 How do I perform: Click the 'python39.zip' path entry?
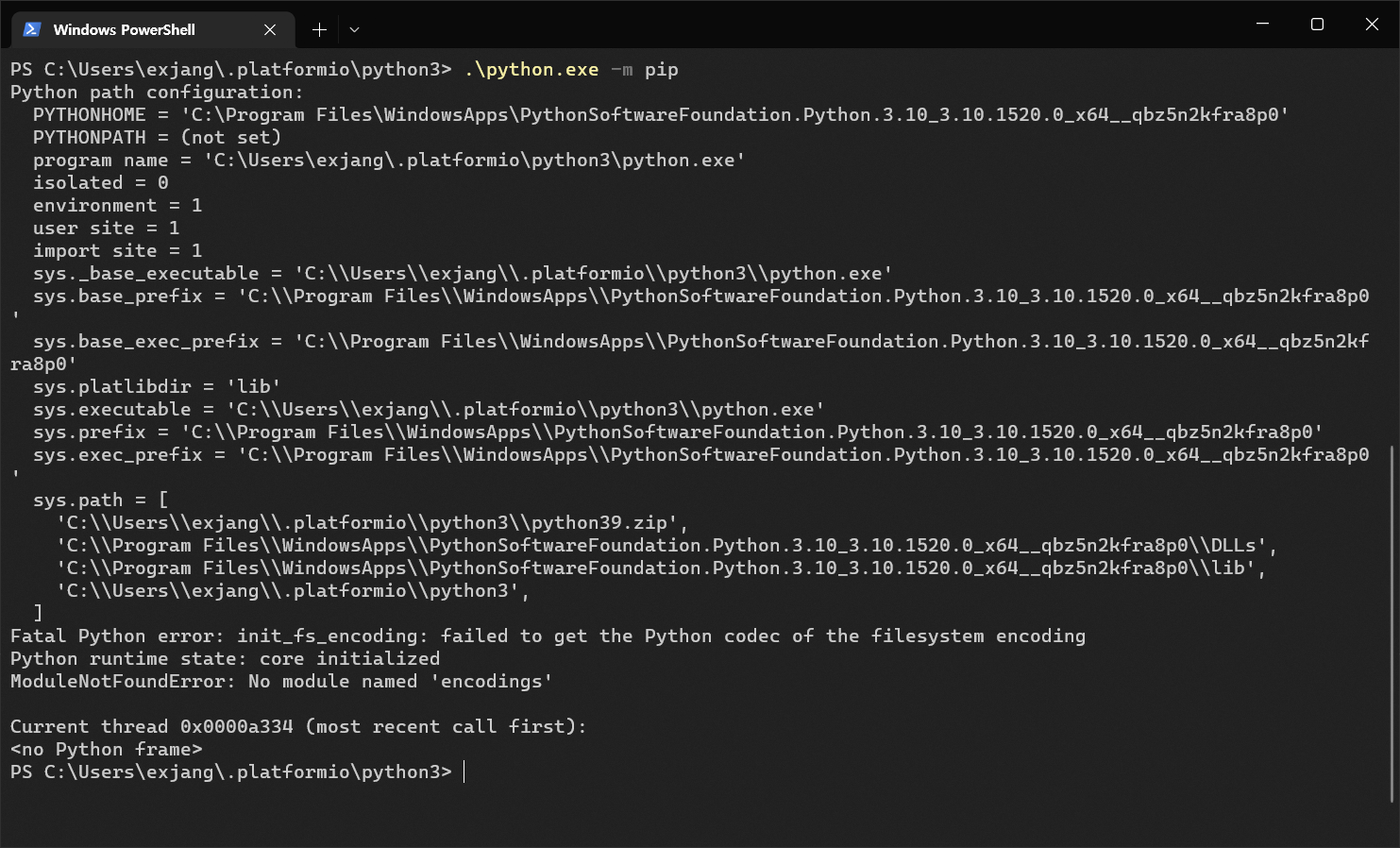point(372,522)
